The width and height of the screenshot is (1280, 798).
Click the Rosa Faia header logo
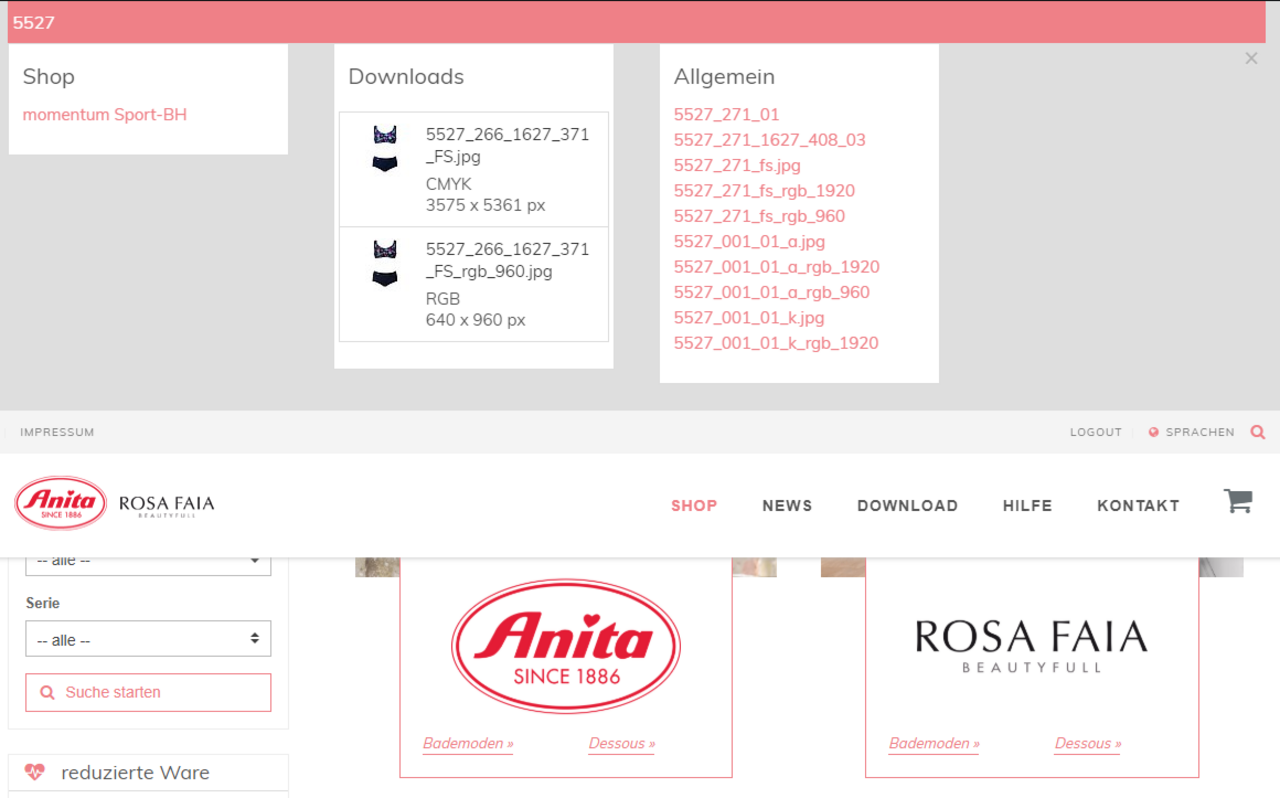point(166,505)
